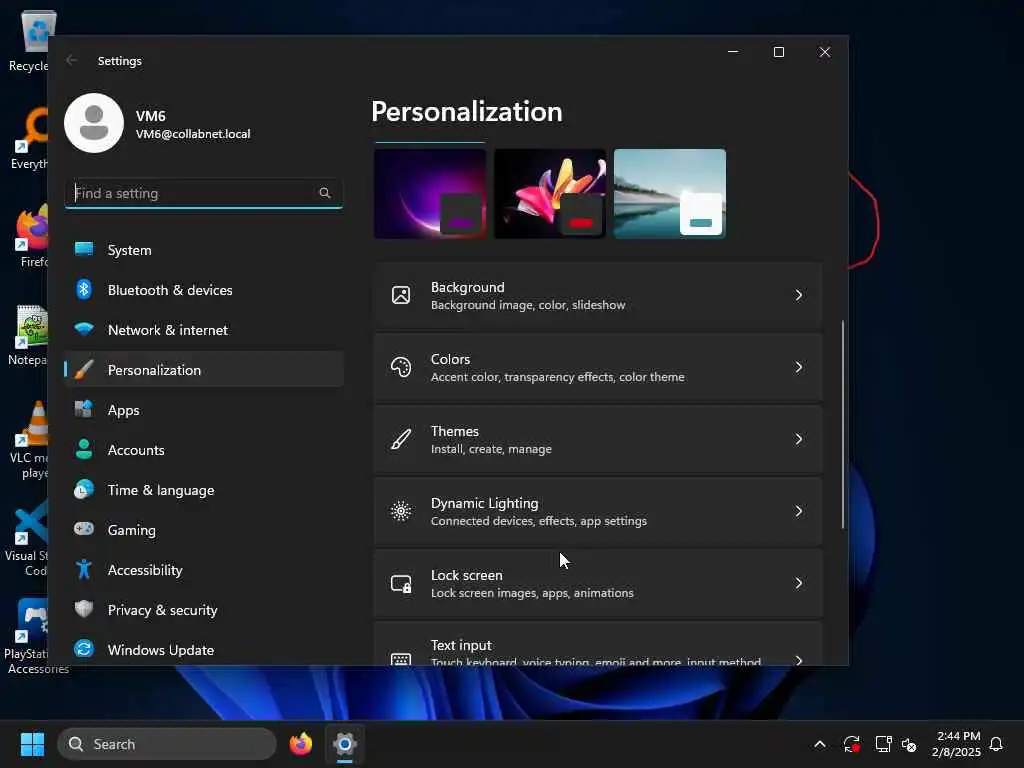This screenshot has height=768, width=1024.
Task: Click the Apps grid icon in sidebar
Action: tap(84, 409)
